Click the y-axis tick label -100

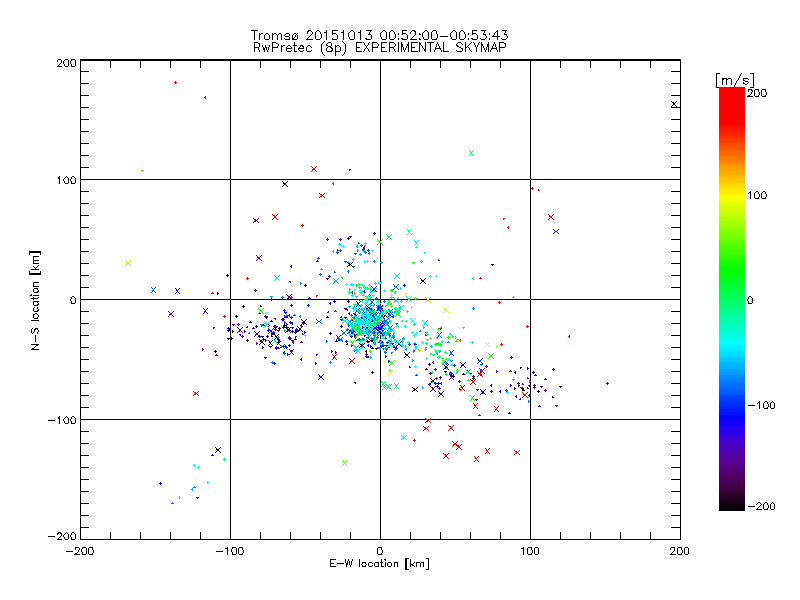(62, 420)
